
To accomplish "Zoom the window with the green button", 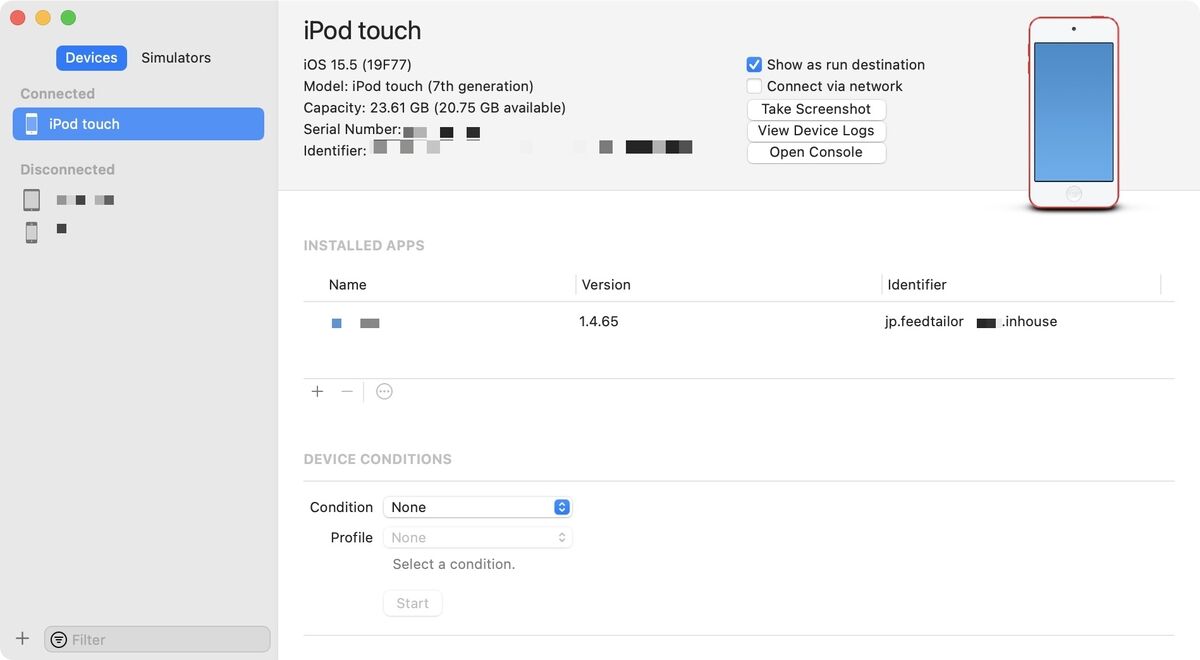I will pyautogui.click(x=68, y=18).
